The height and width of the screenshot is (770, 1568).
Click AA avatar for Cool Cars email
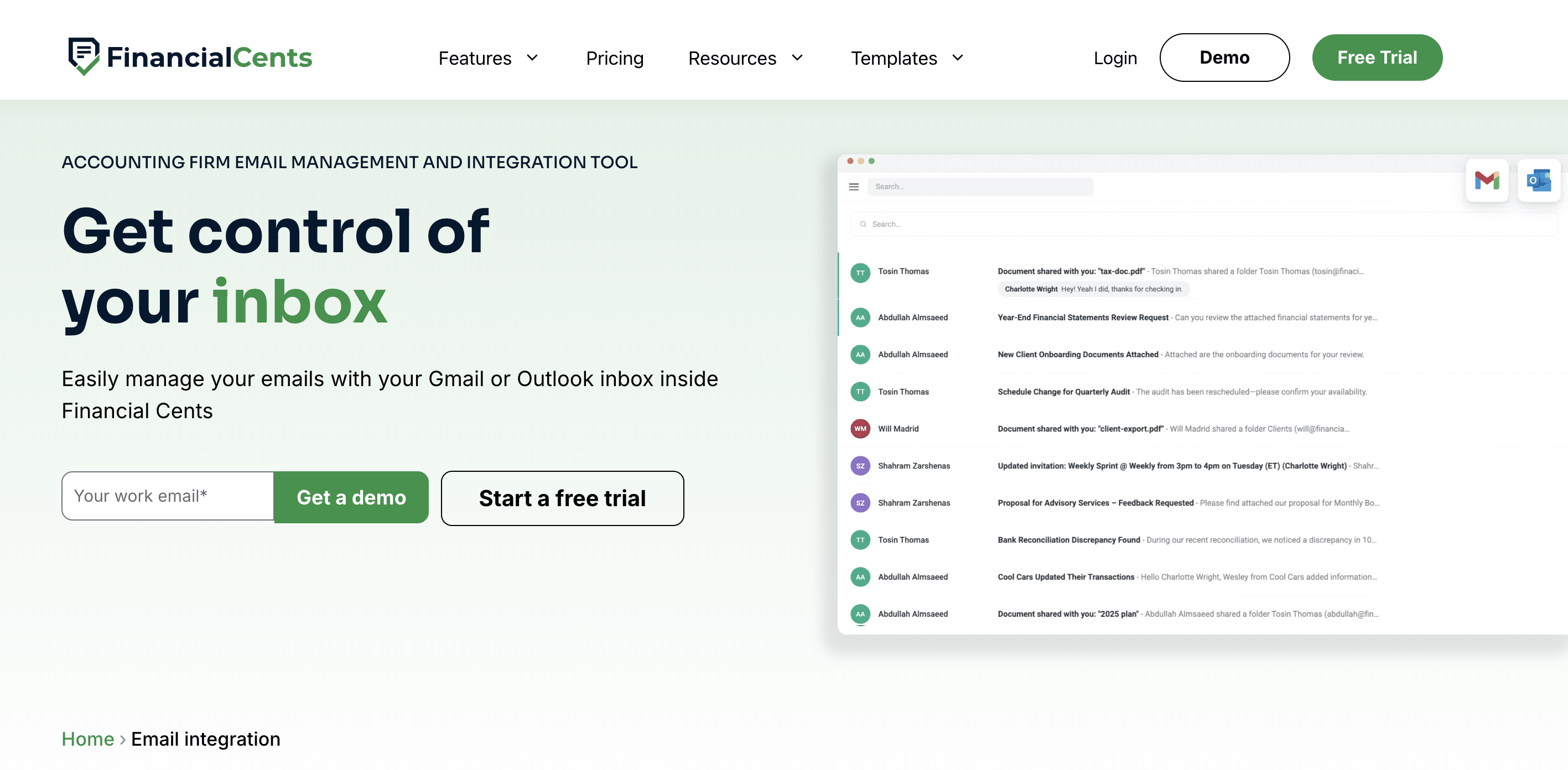pos(859,577)
